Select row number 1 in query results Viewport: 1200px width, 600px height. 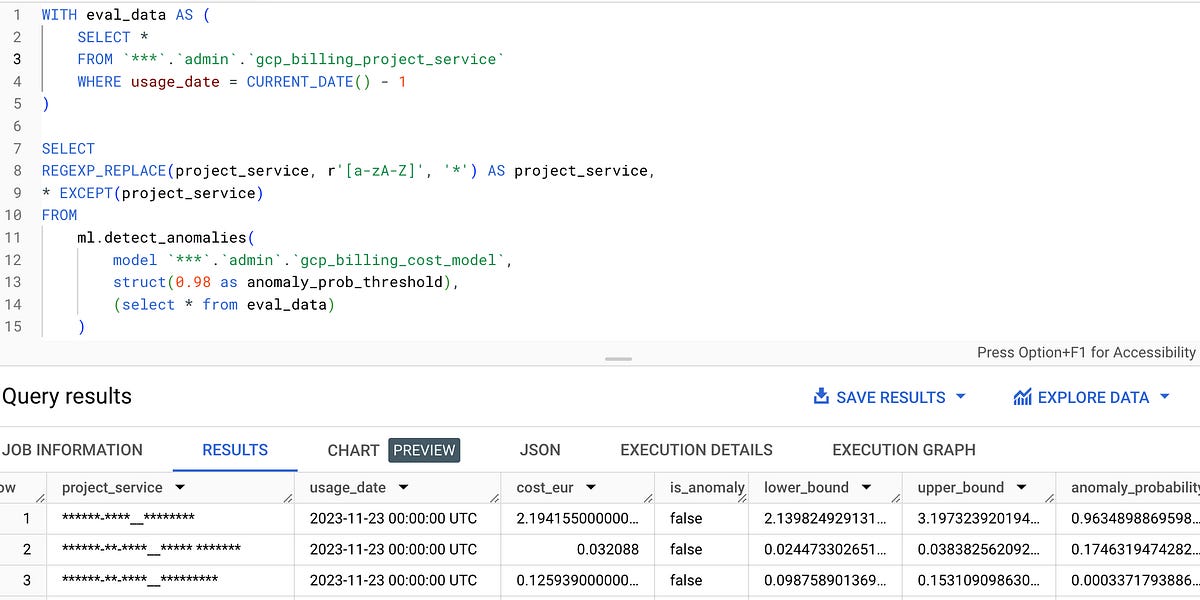pyautogui.click(x=26, y=518)
